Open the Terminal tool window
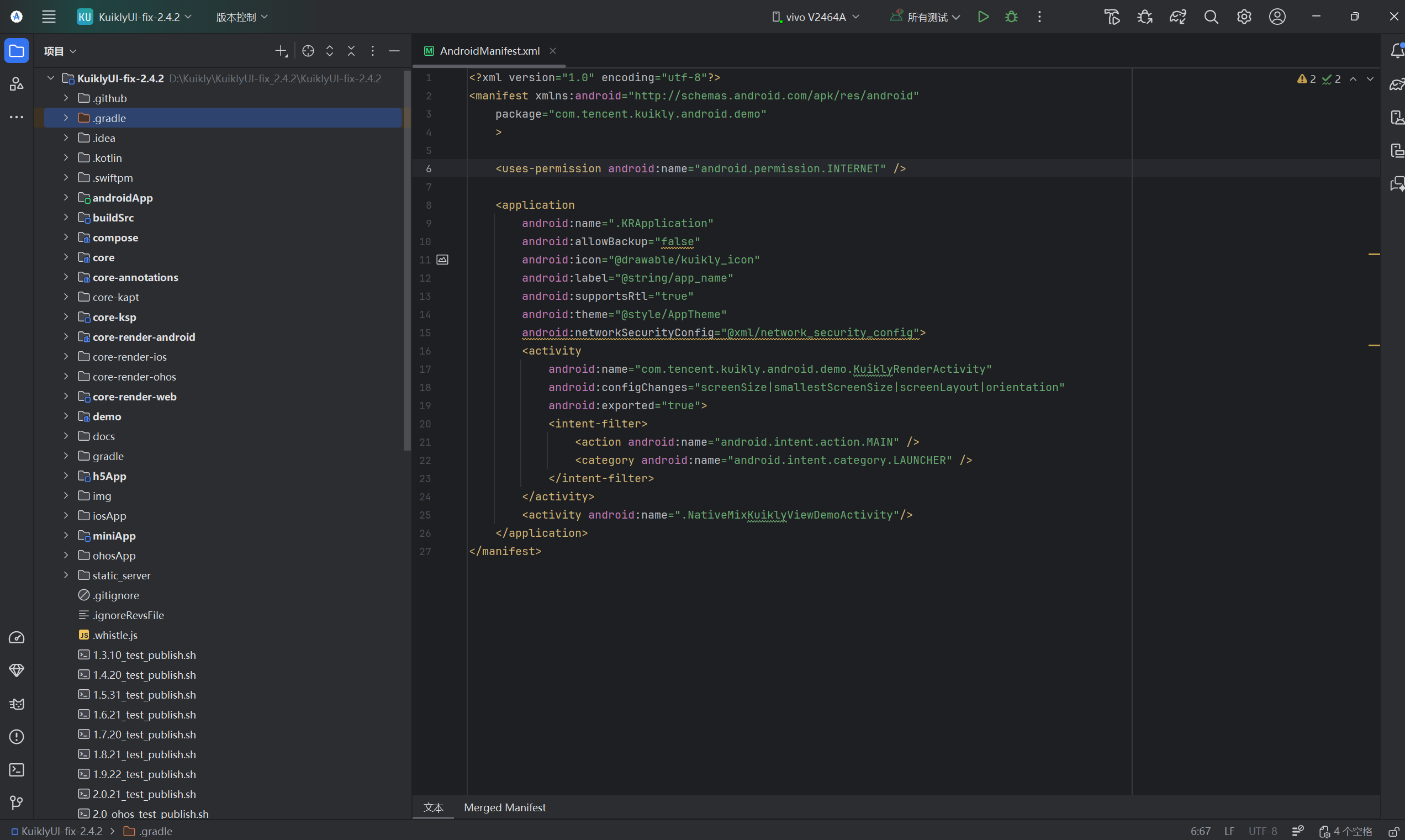The width and height of the screenshot is (1405, 840). tap(17, 770)
